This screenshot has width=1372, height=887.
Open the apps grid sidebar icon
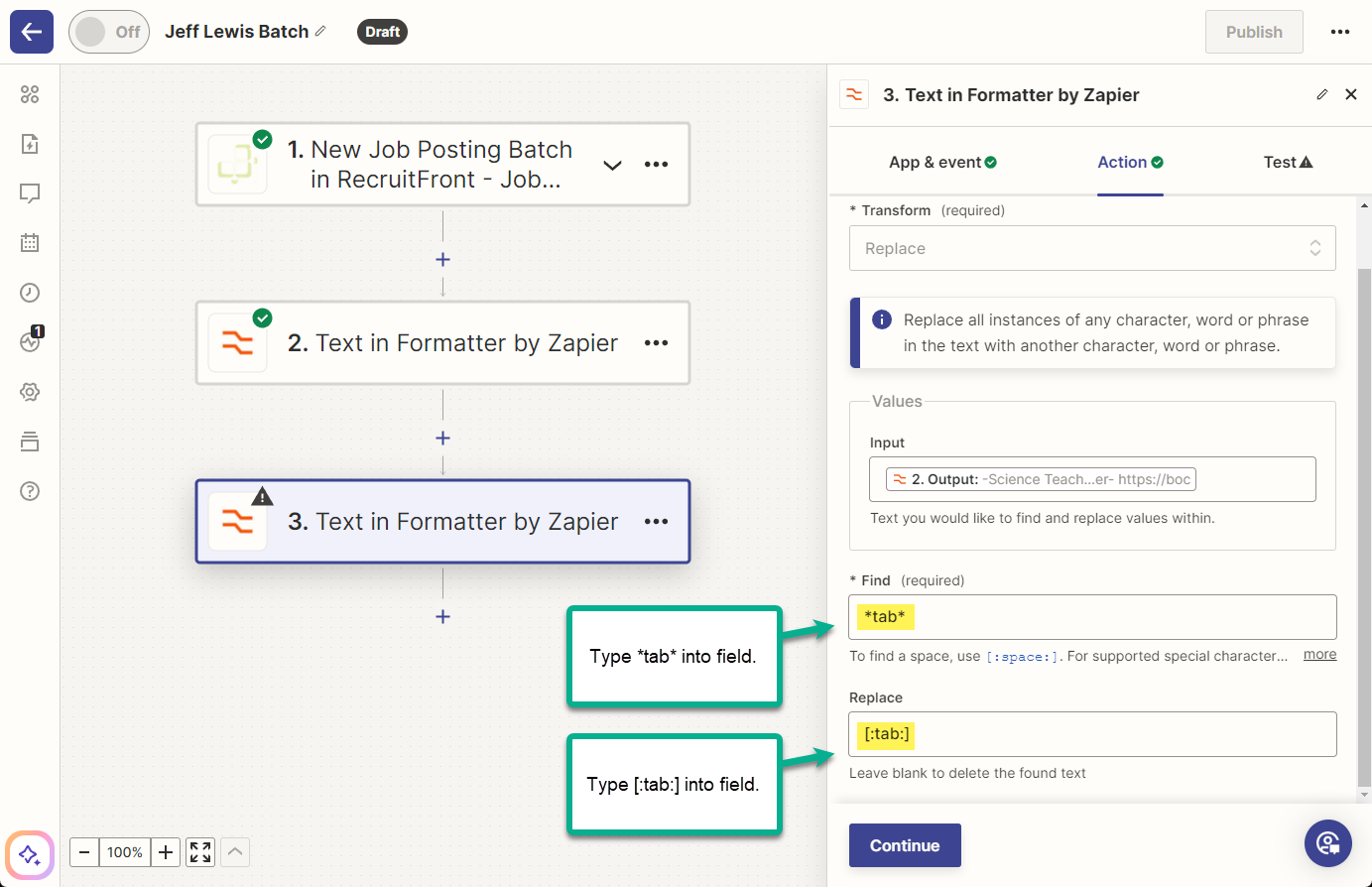tap(30, 94)
